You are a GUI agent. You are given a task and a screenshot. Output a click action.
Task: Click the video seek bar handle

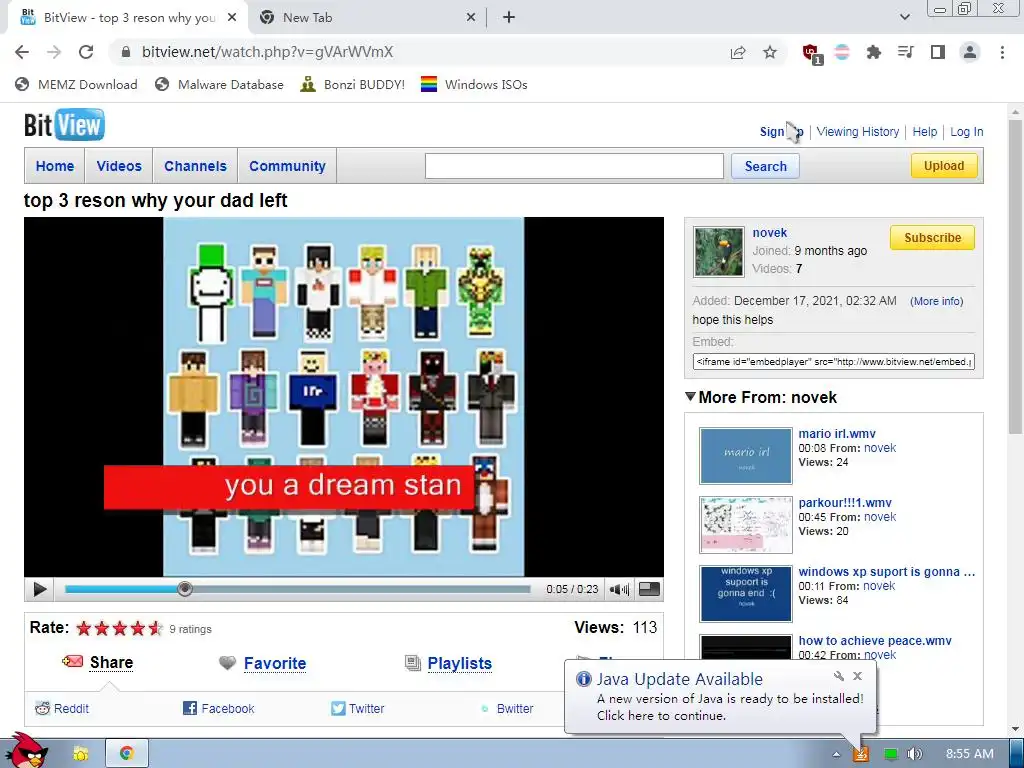[x=185, y=589]
